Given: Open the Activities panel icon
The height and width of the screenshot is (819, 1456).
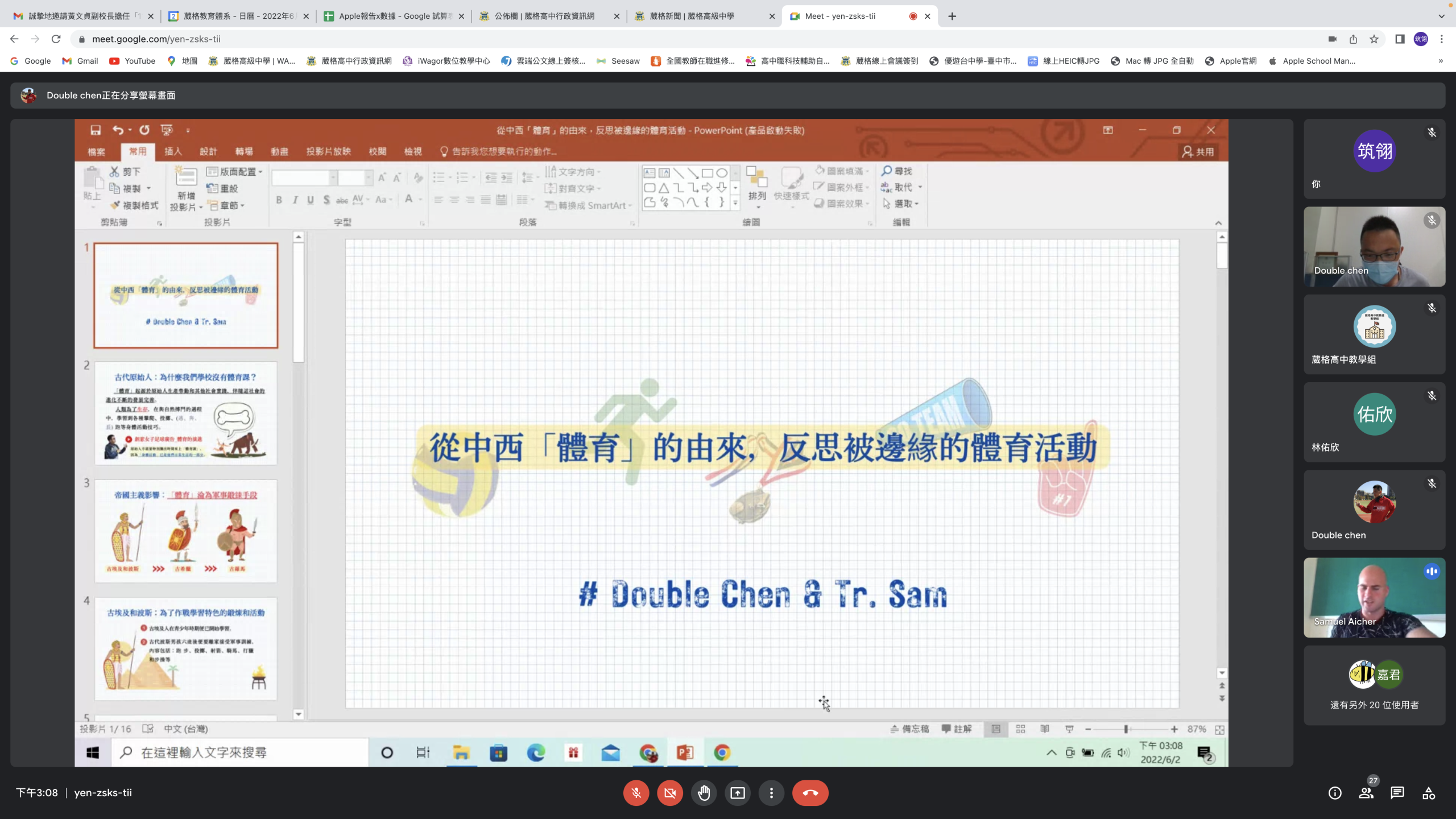Looking at the screenshot, I should tap(1429, 793).
